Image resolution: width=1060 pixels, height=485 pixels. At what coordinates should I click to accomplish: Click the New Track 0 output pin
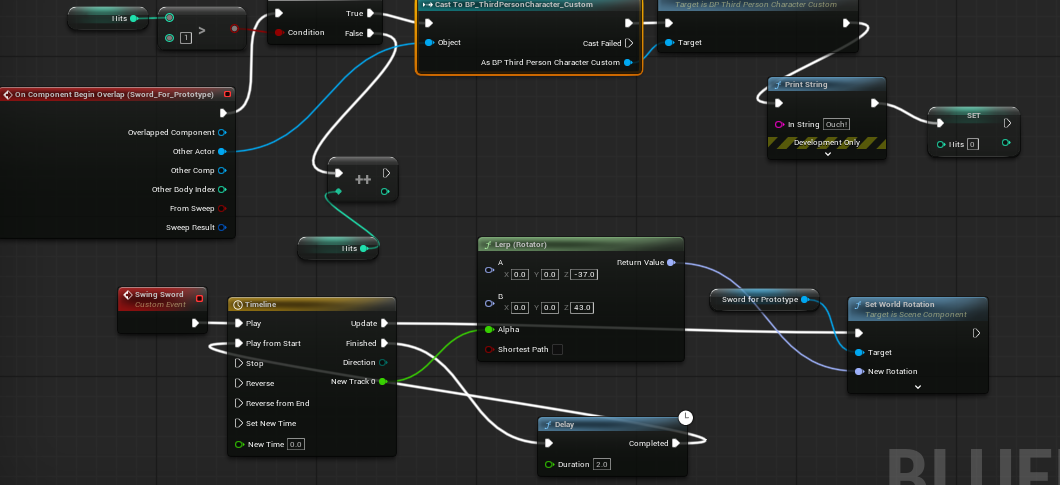(x=383, y=382)
